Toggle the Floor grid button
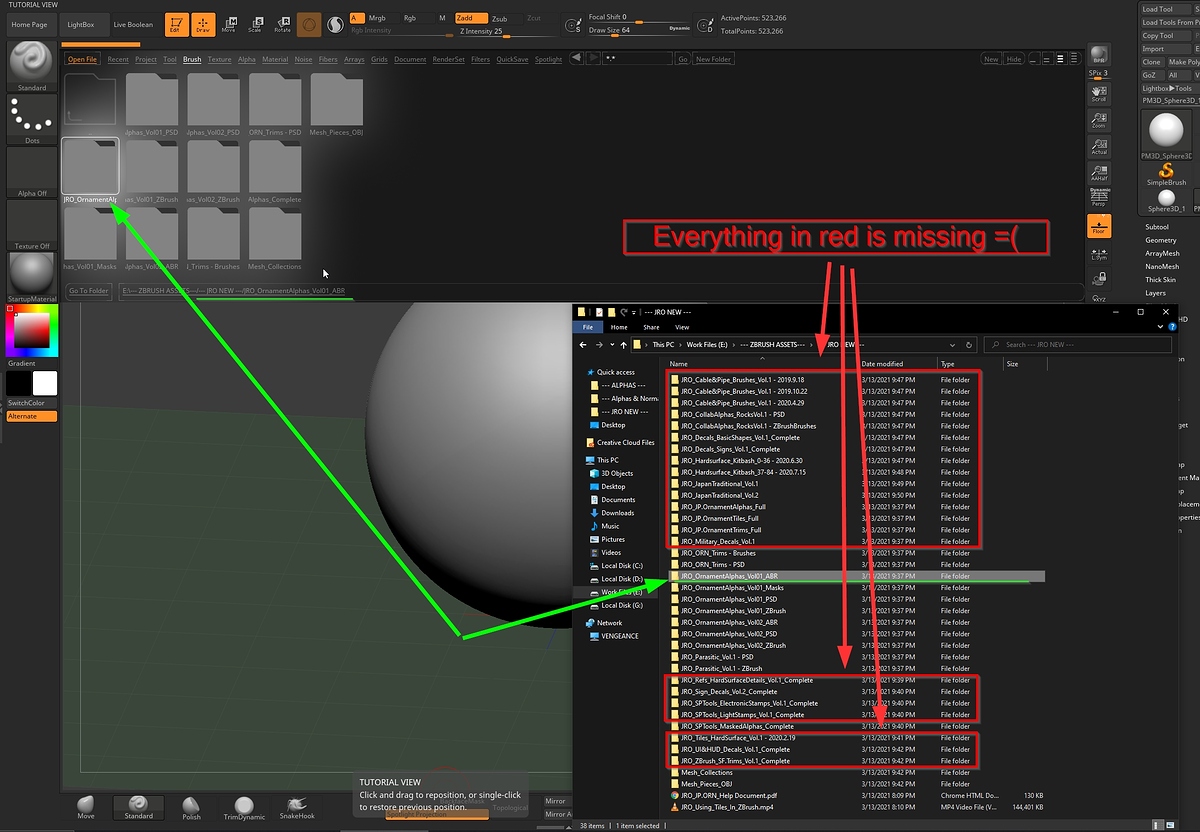 coord(1099,226)
